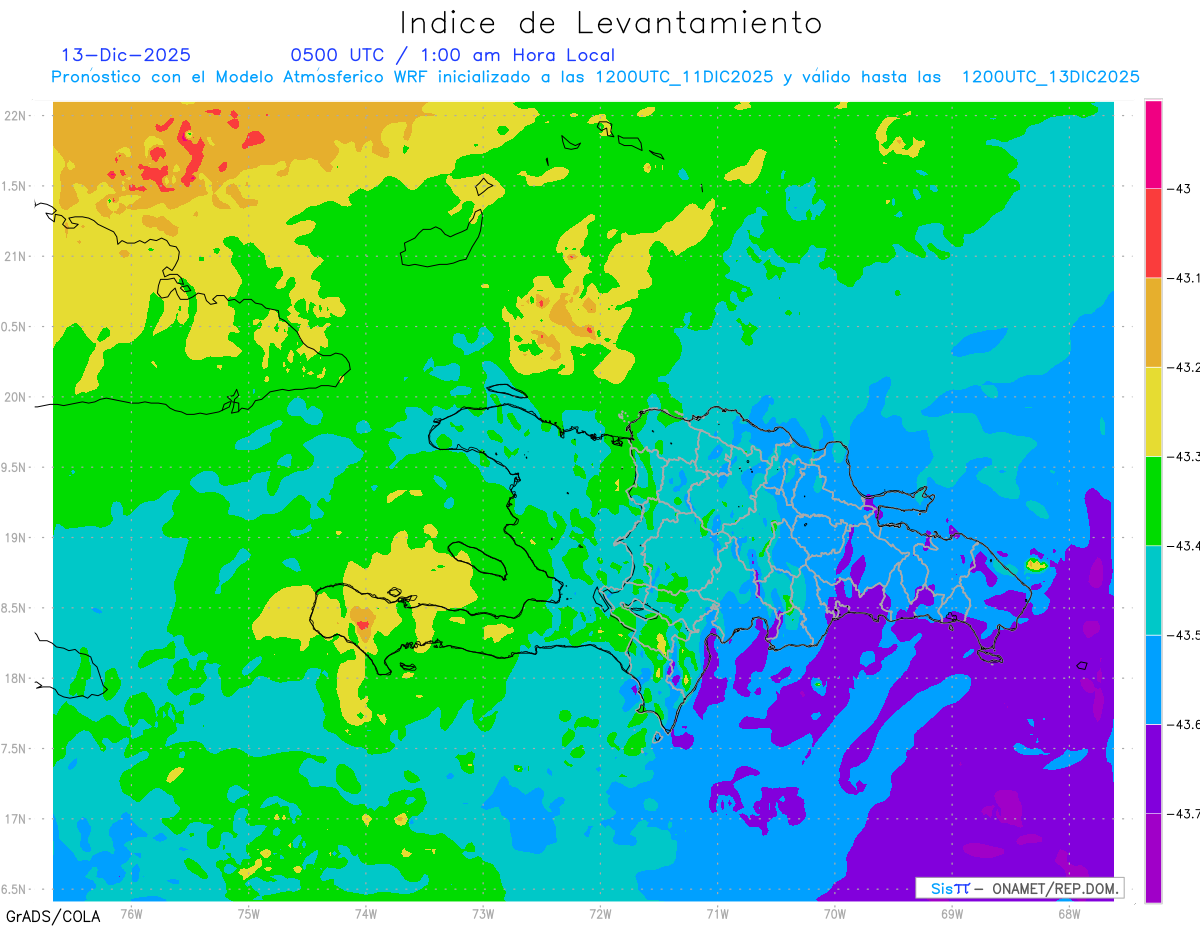Click the latitude label '8.5N'
This screenshot has width=1200, height=927.
(x=15, y=608)
